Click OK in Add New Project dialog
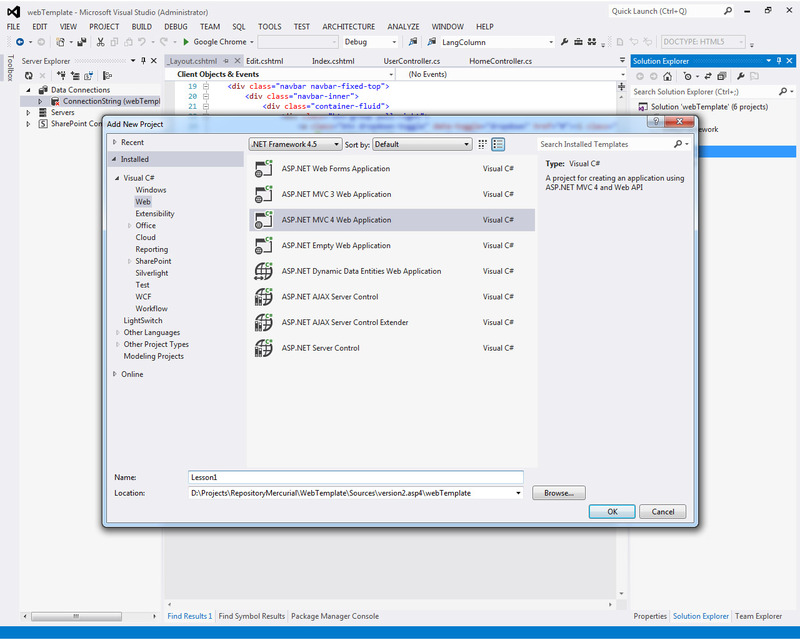 [x=612, y=511]
